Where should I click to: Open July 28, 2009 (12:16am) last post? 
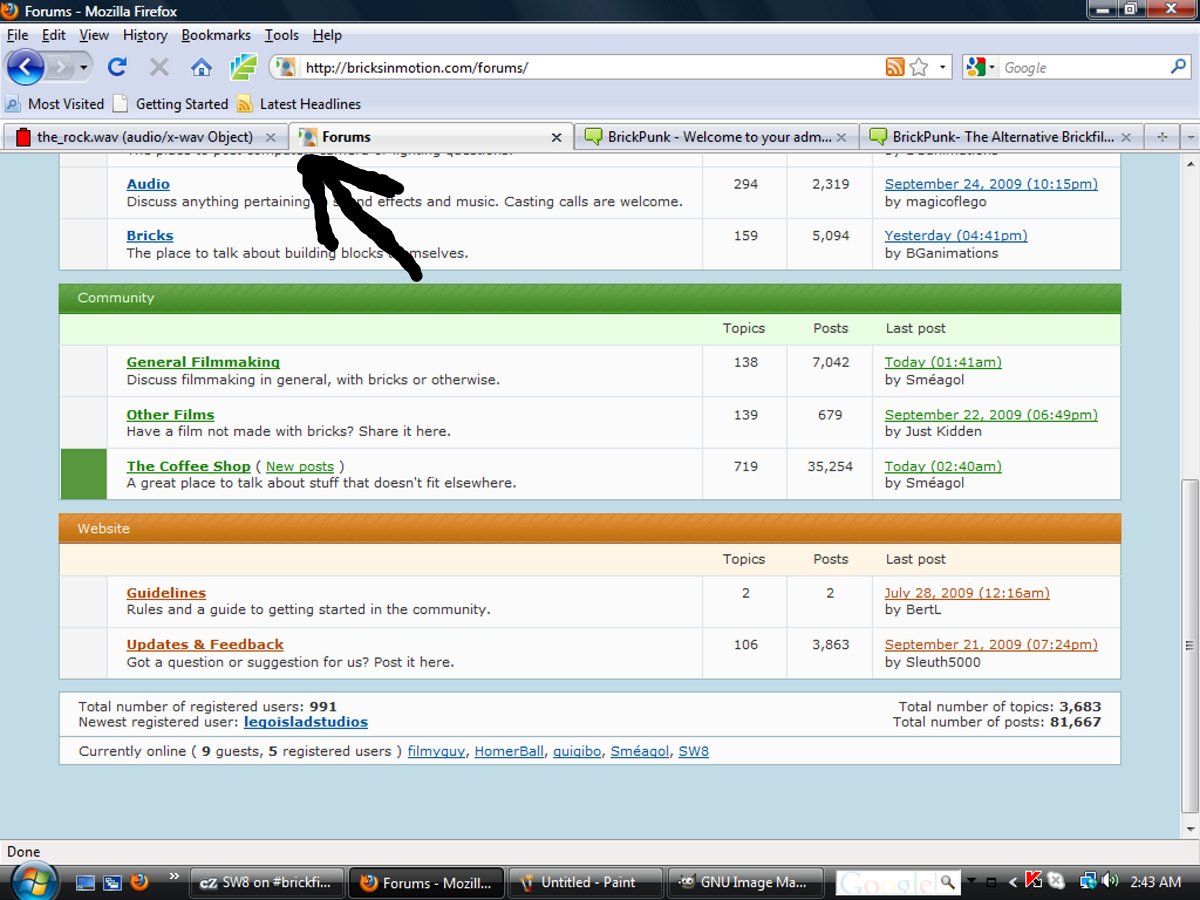[x=967, y=593]
